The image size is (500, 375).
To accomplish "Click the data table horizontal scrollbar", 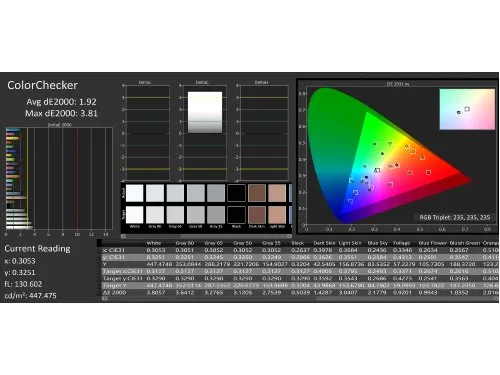I will point(300,299).
